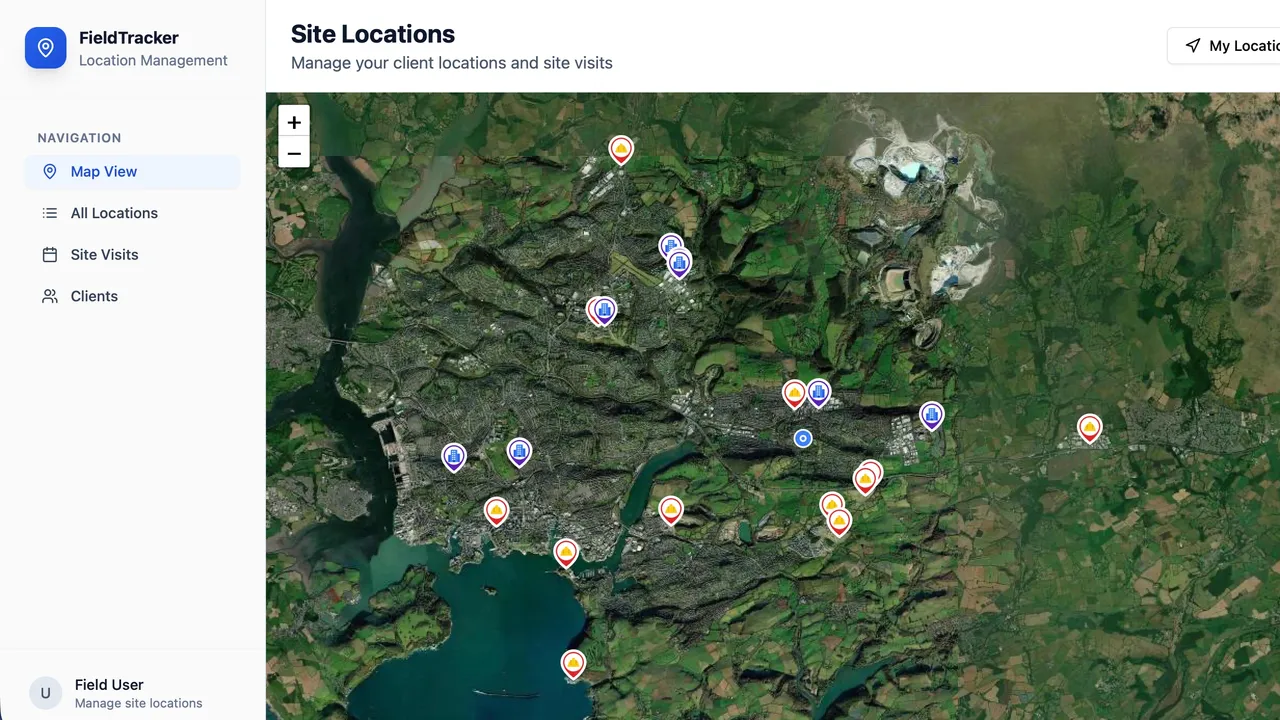
Task: Open the Site Visits page
Action: [x=133, y=255]
